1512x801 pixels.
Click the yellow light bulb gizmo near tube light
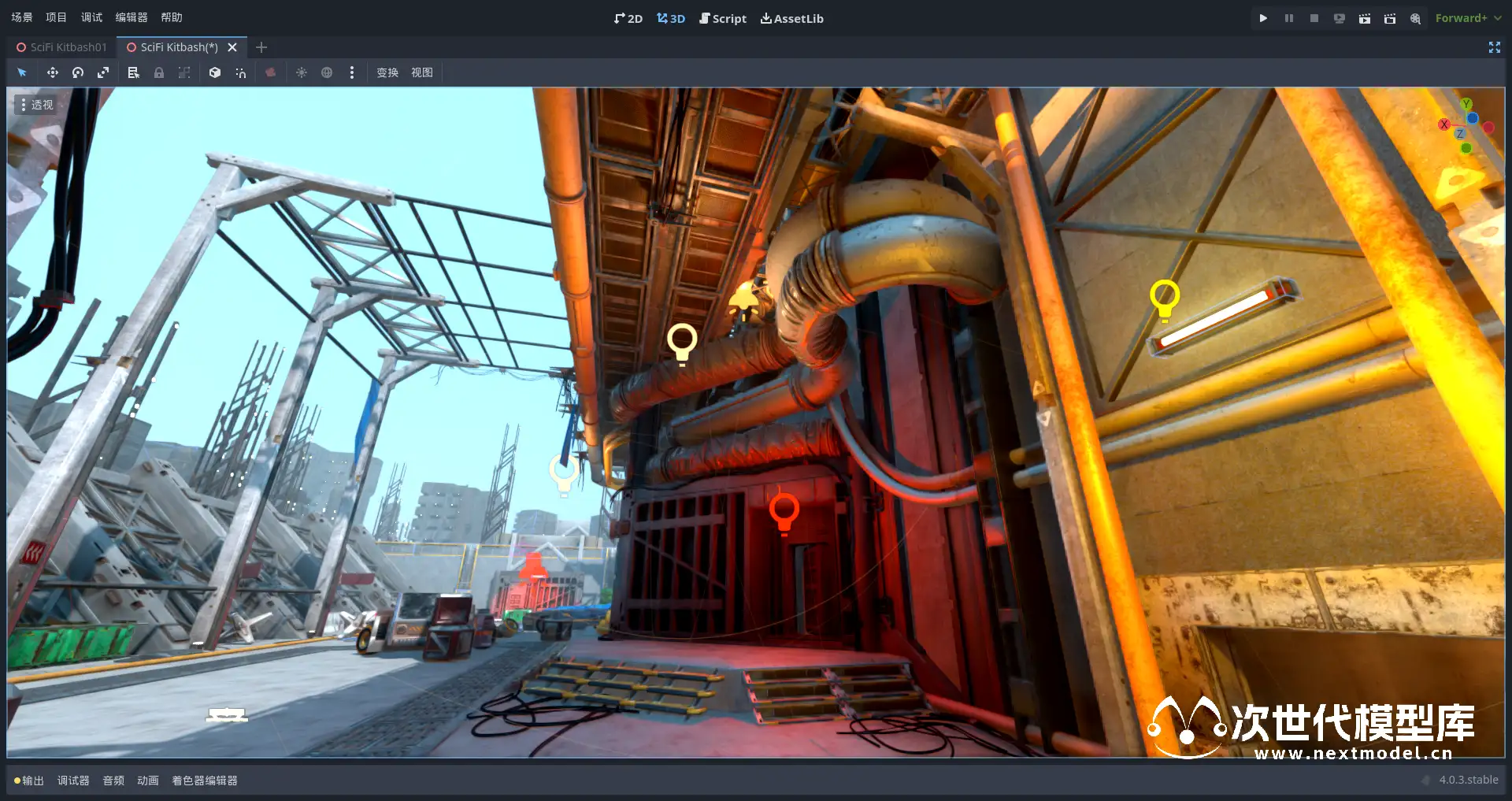click(1164, 299)
